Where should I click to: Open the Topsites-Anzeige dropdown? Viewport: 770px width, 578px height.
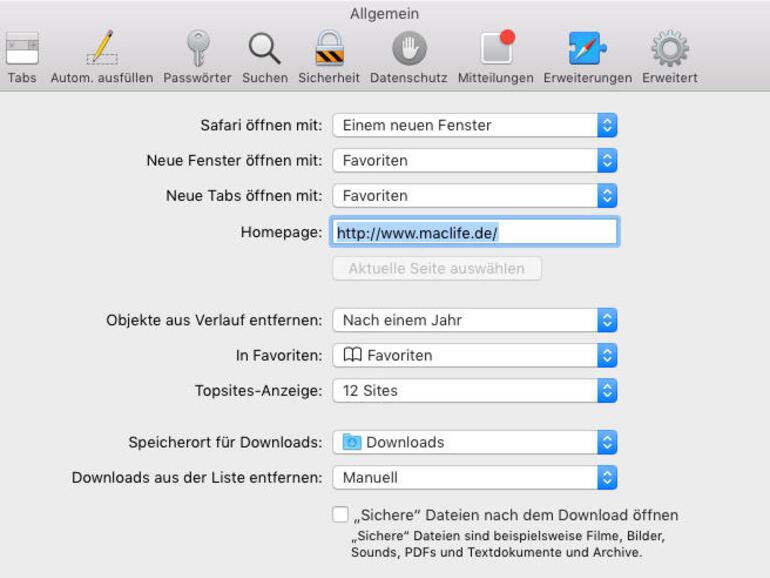coord(474,391)
